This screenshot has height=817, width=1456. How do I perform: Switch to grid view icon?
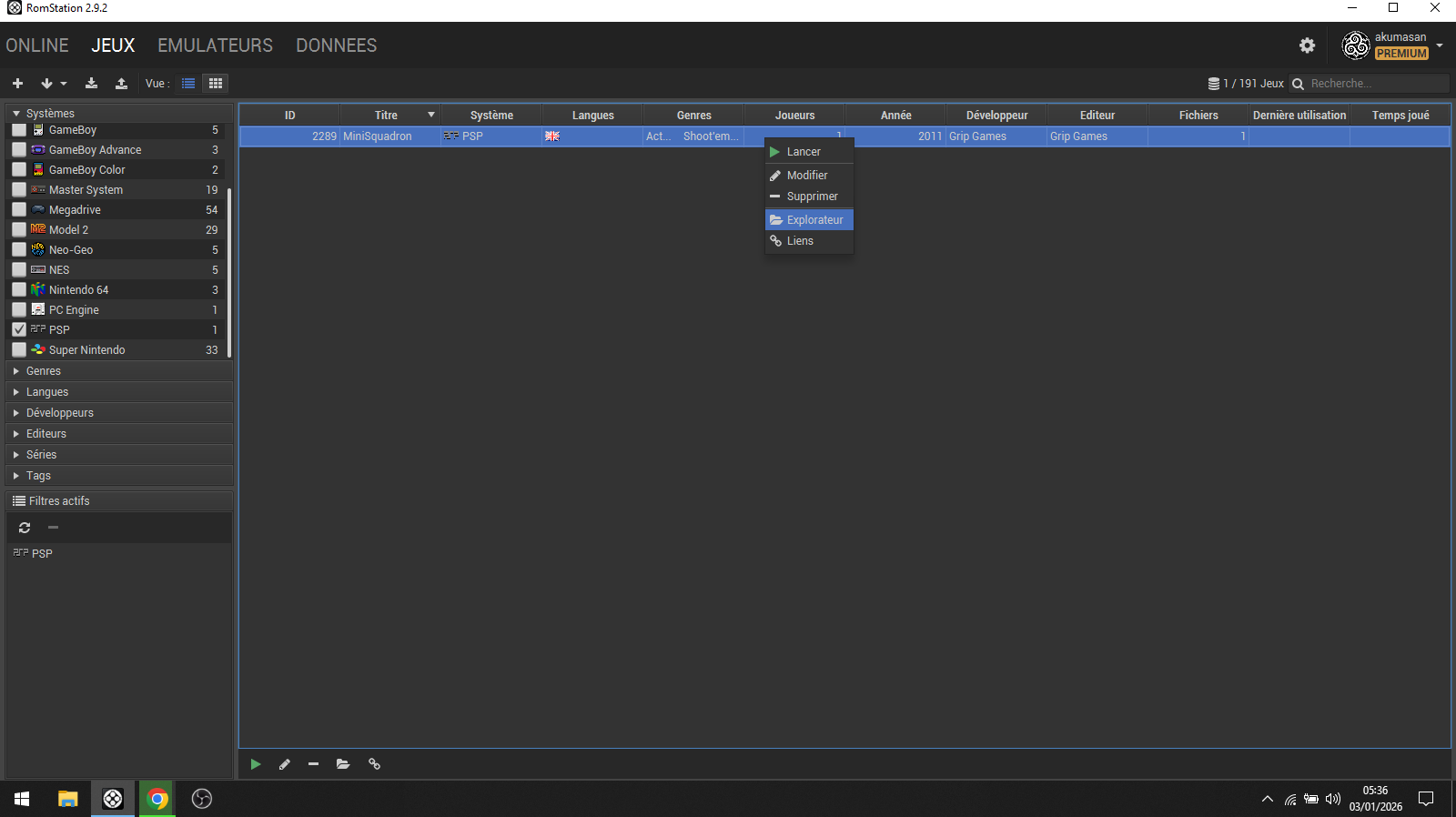216,84
